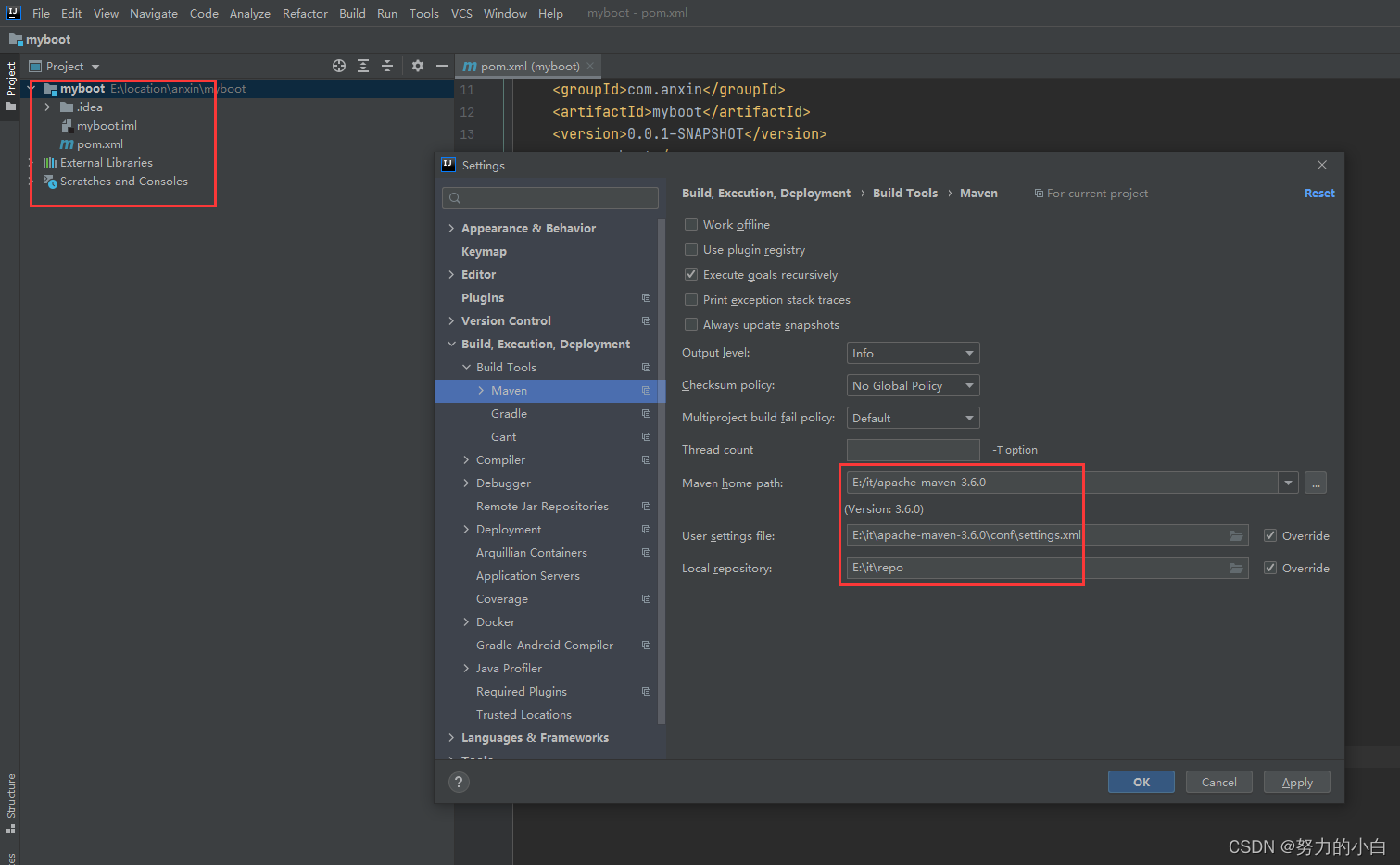This screenshot has width=1400, height=865.
Task: Select Trusted Locations in settings tree
Action: click(x=523, y=715)
